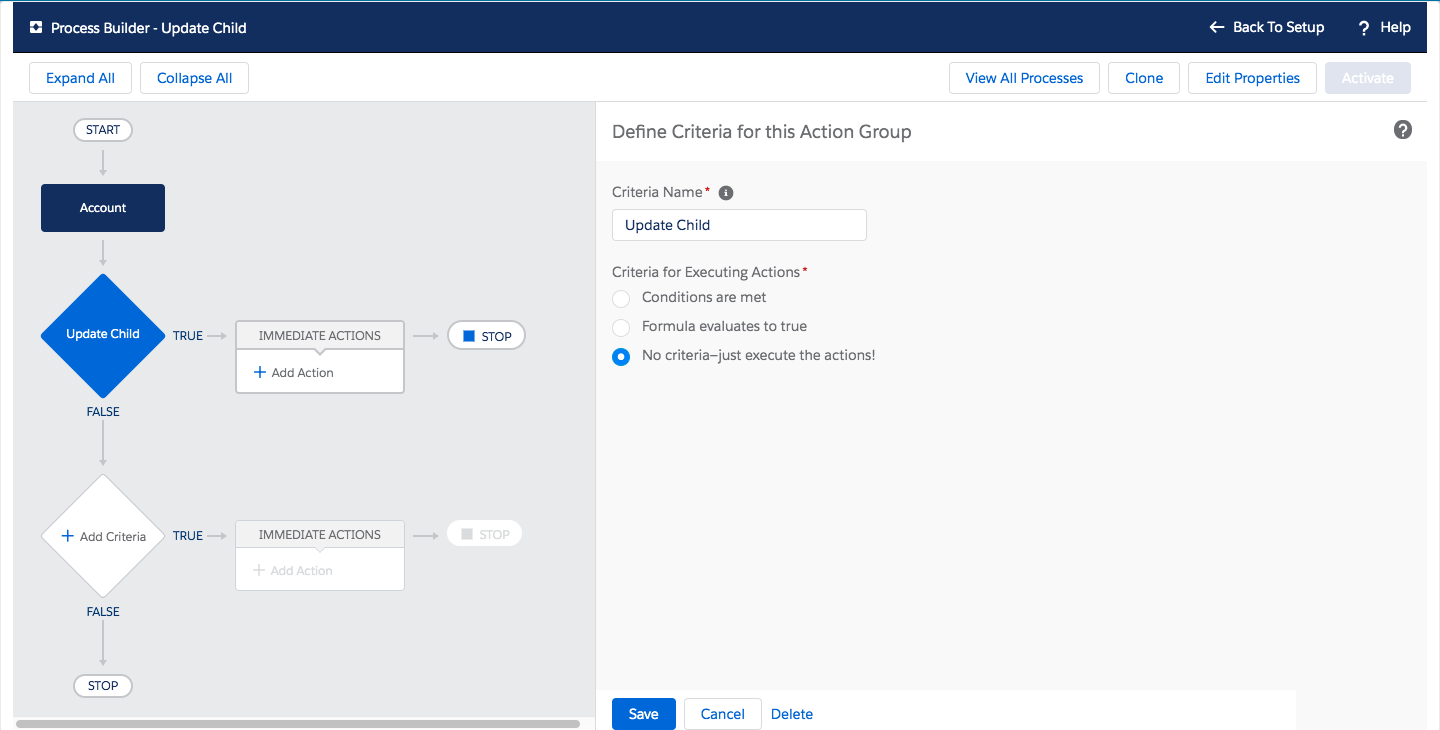Click the Criteria Name text field

(739, 225)
